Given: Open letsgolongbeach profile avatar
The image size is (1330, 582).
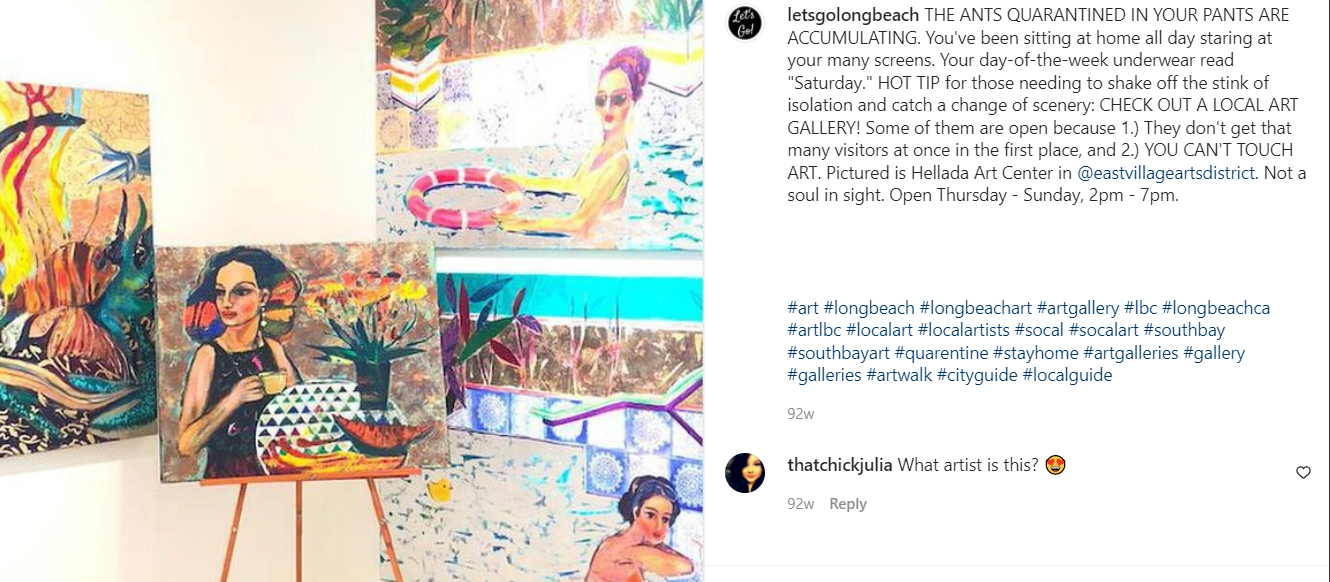Looking at the screenshot, I should click(744, 23).
